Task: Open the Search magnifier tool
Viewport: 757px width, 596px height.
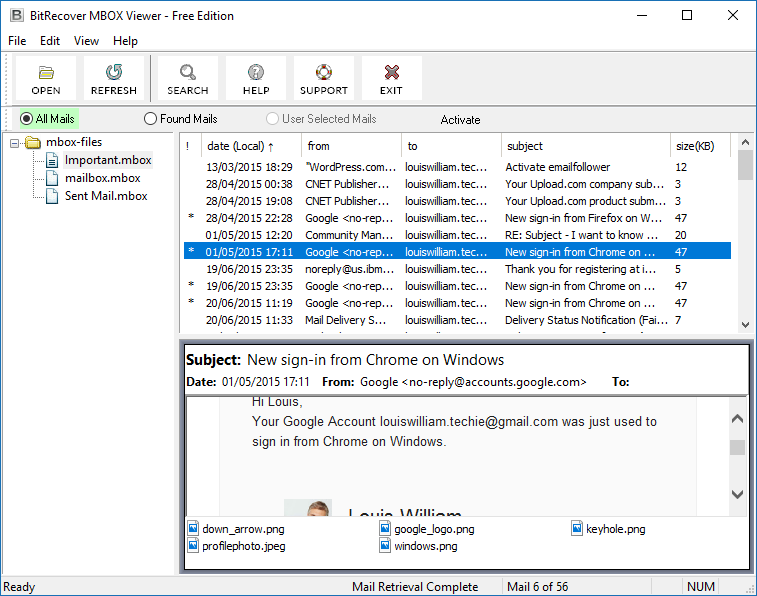Action: tap(188, 78)
